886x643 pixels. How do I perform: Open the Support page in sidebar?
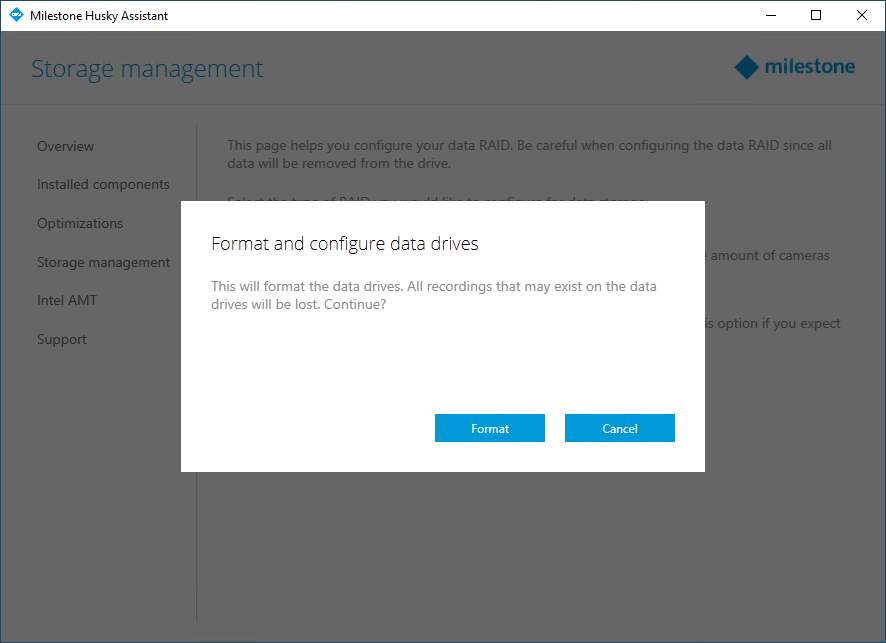pos(62,340)
